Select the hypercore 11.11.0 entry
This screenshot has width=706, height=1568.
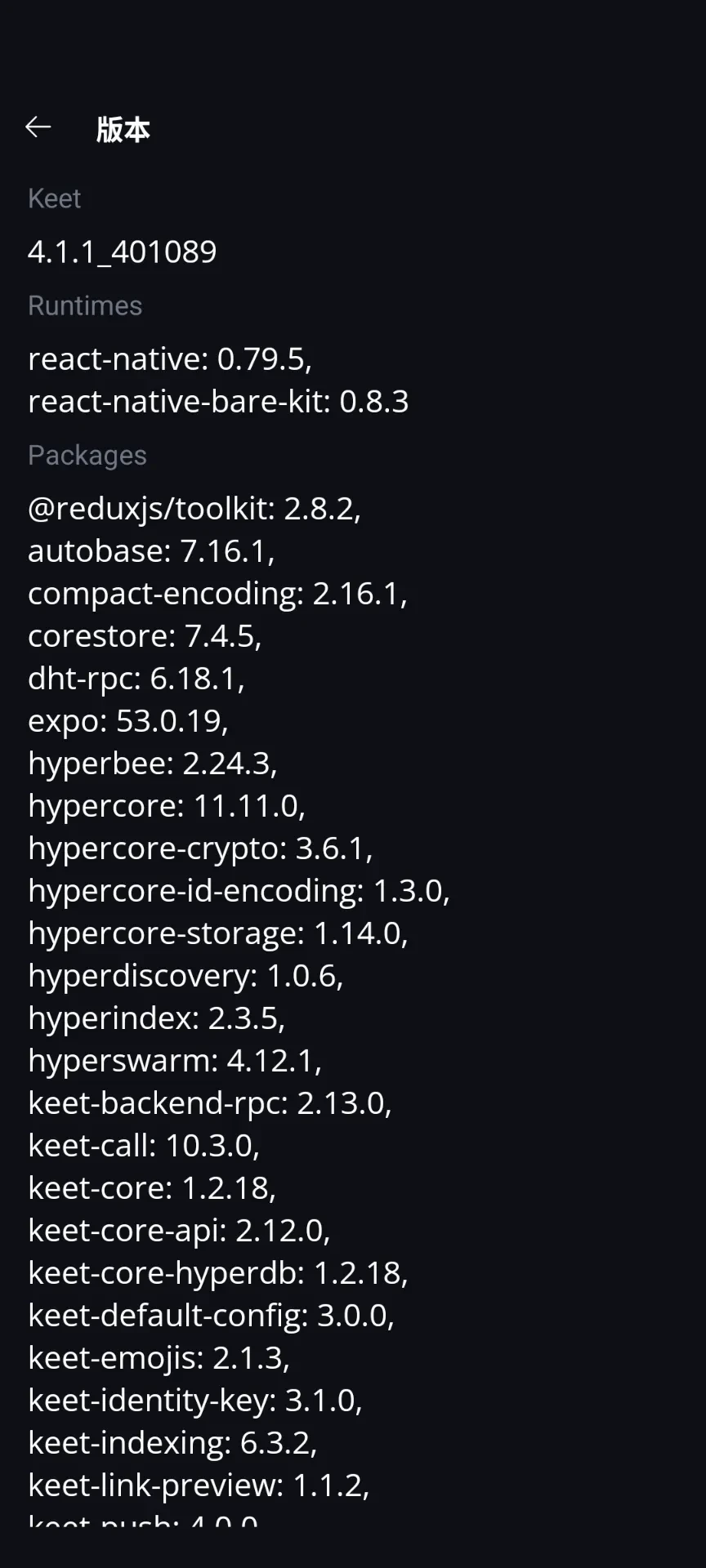coord(167,806)
